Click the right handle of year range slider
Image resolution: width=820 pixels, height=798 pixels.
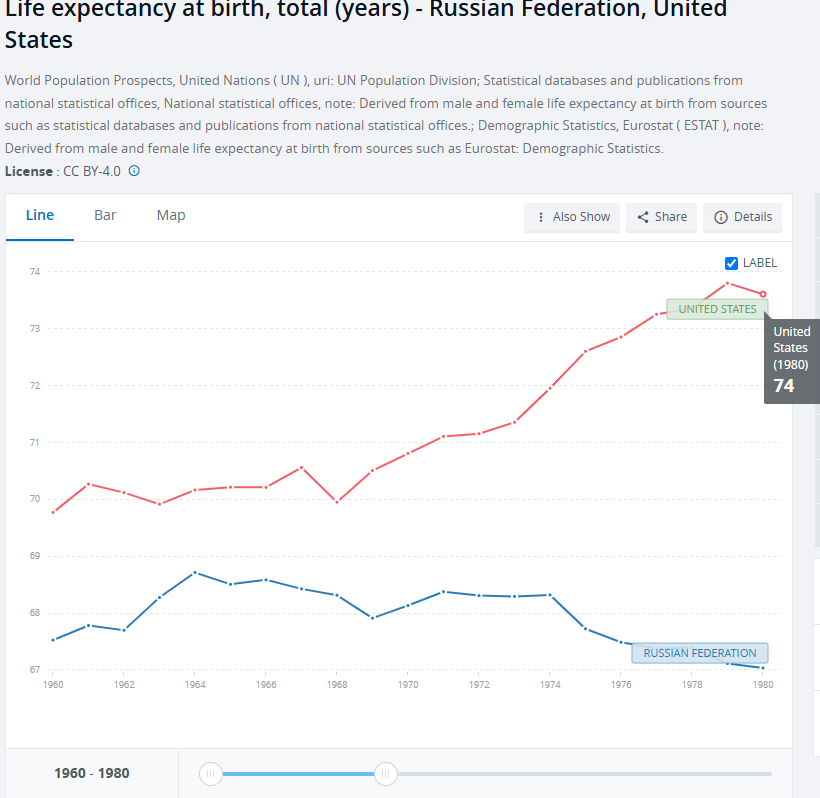386,773
